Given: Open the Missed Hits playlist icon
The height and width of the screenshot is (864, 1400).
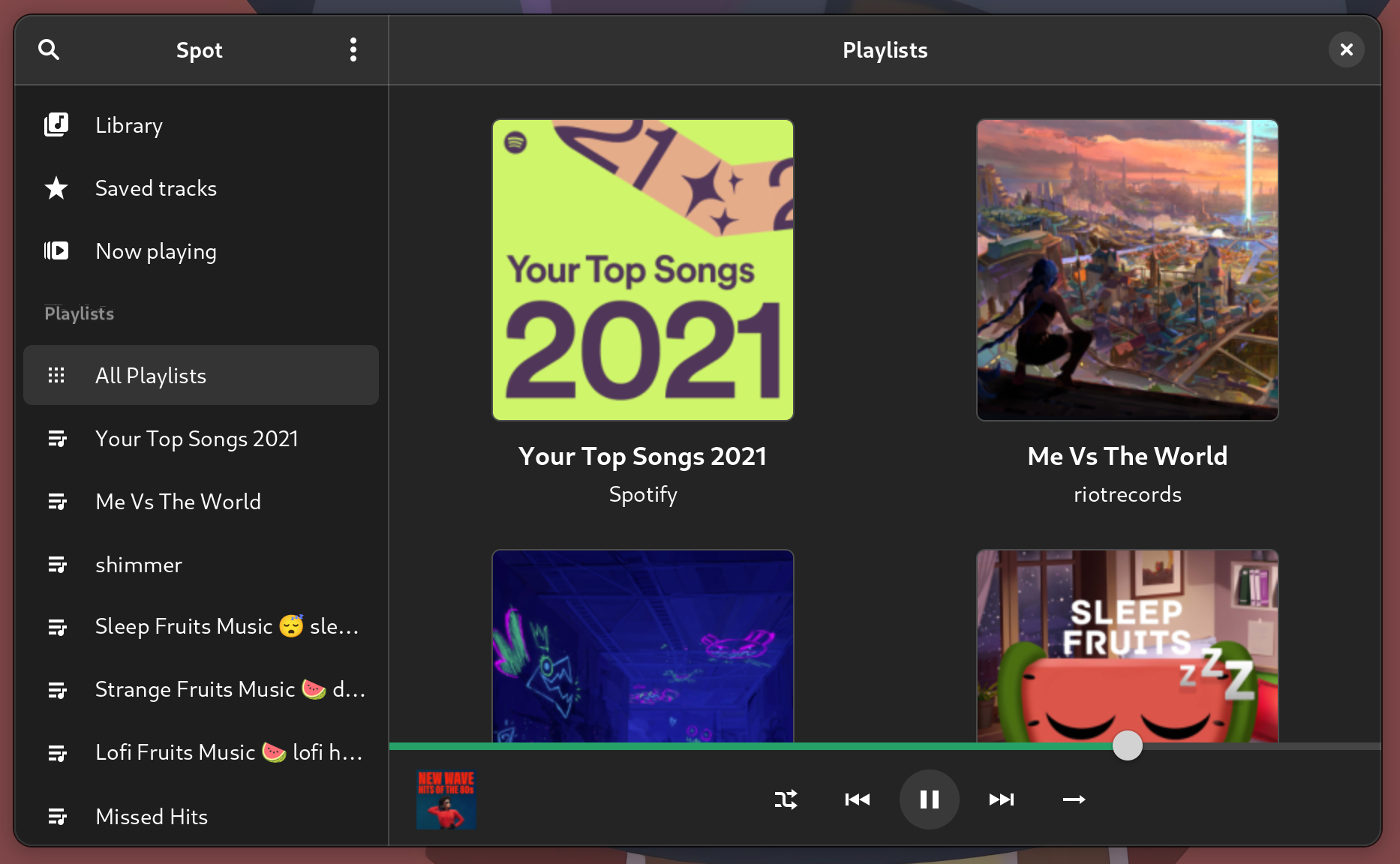Looking at the screenshot, I should pyautogui.click(x=57, y=816).
